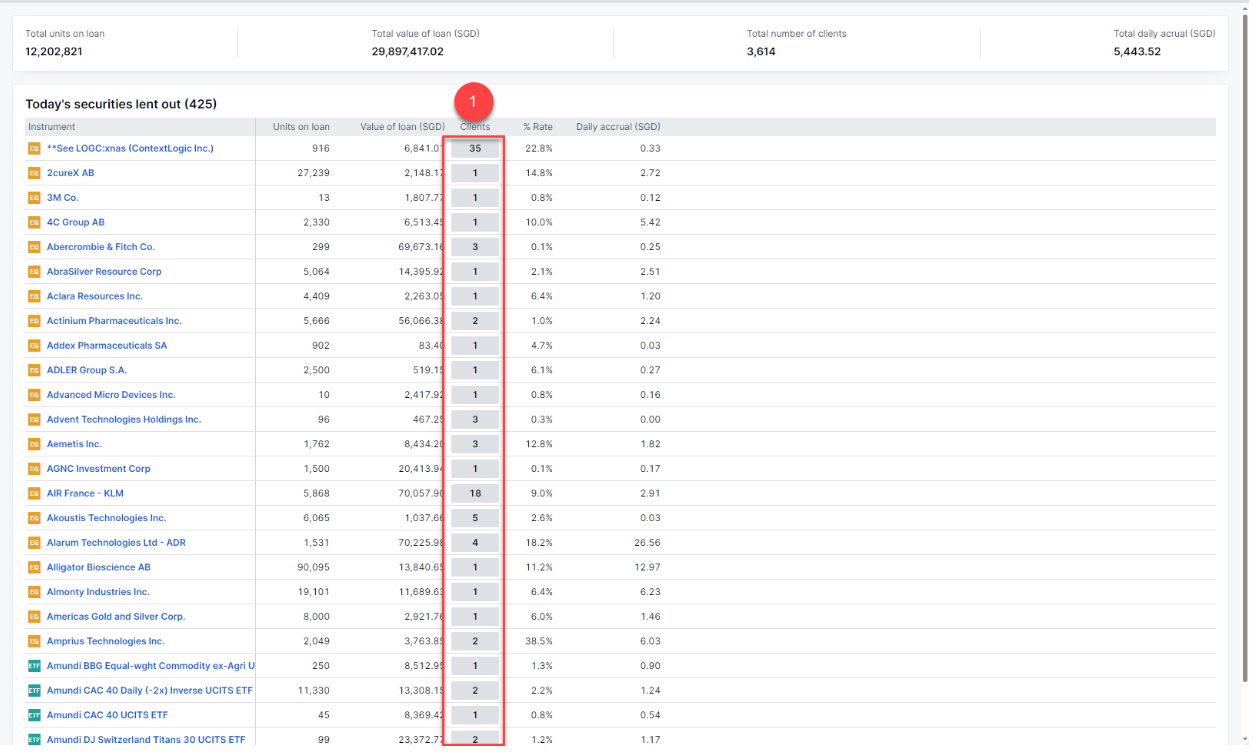This screenshot has width=1257, height=756.
Task: Click the ETF icon for Amundi BBG Equal-wght Commodity
Action: 34,666
